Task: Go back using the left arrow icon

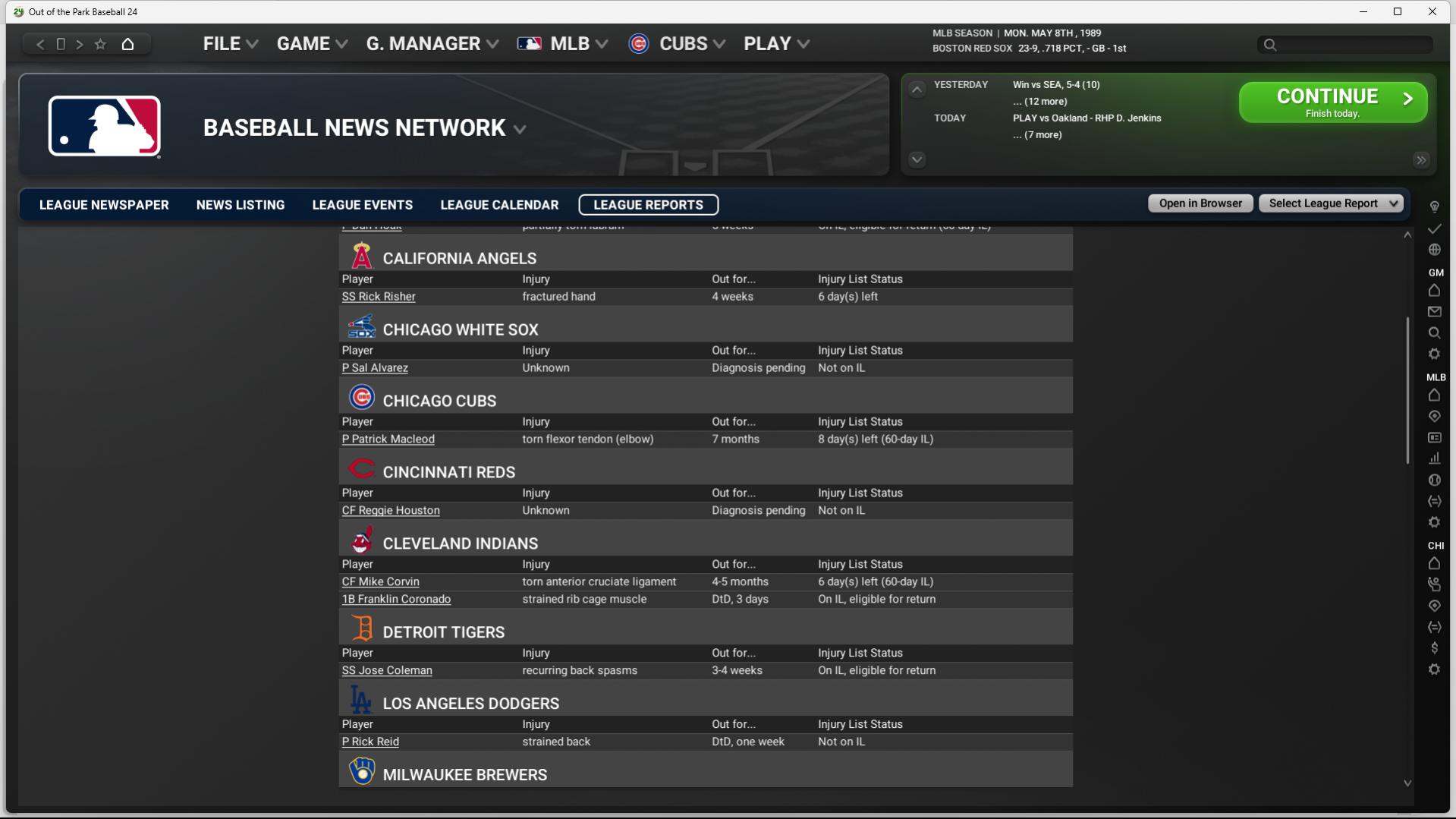Action: [40, 44]
